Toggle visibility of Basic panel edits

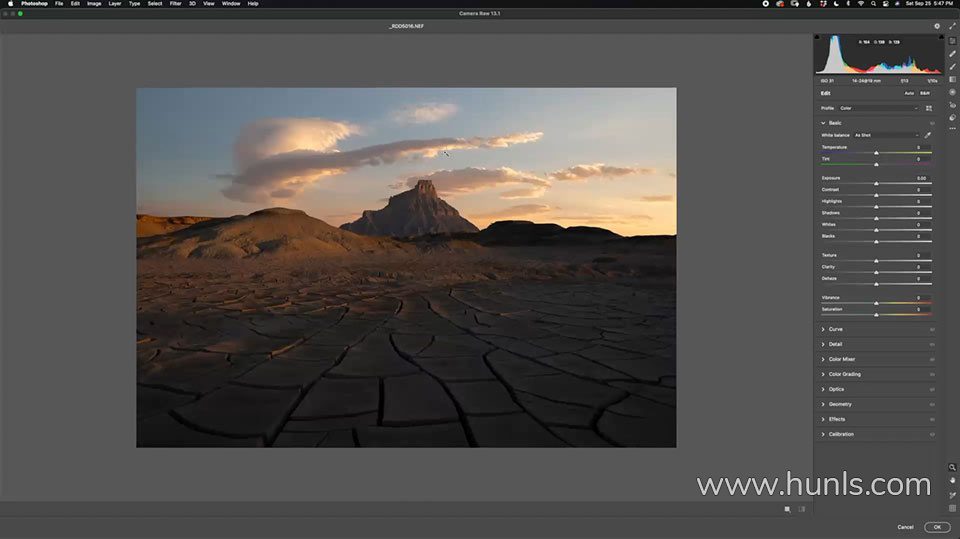pos(932,123)
